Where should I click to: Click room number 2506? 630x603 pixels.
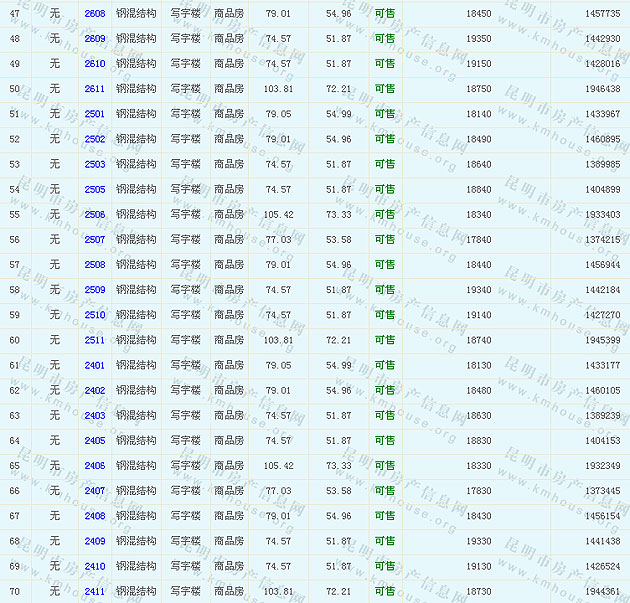pyautogui.click(x=95, y=214)
